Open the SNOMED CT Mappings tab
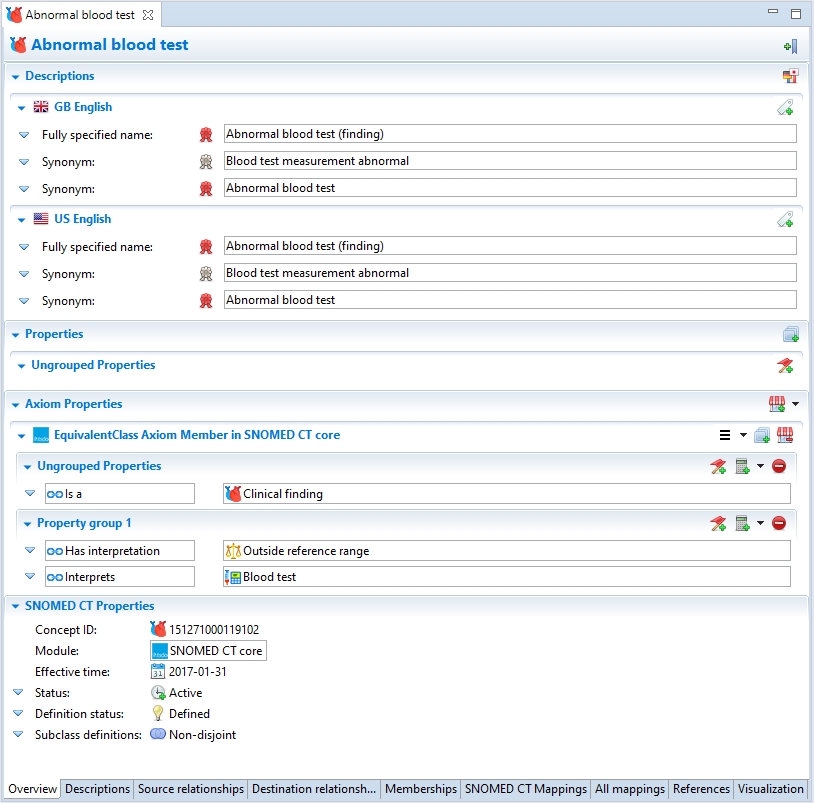This screenshot has height=803, width=814. 525,789
